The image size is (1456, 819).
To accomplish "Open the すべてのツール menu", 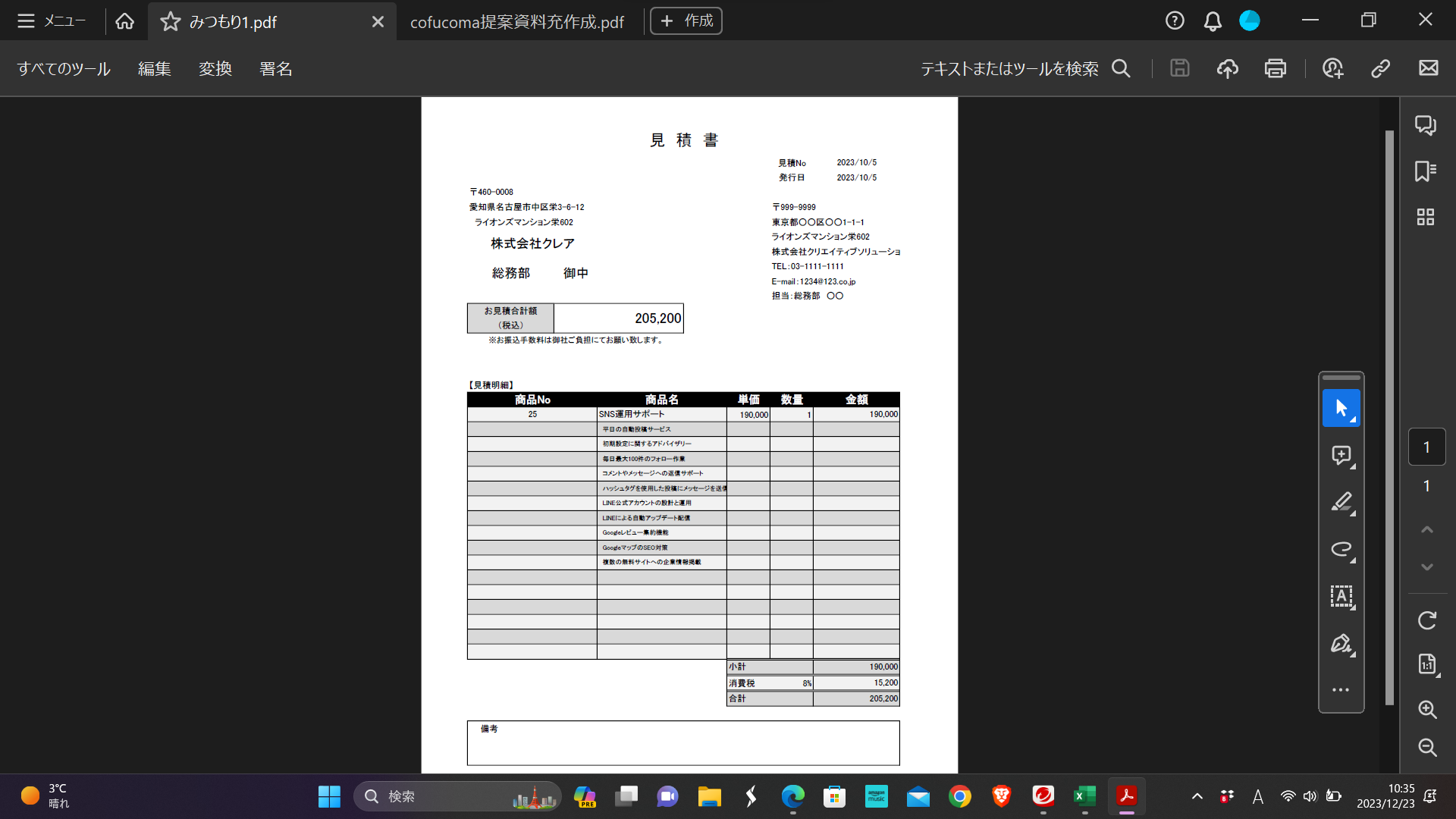I will (x=64, y=69).
